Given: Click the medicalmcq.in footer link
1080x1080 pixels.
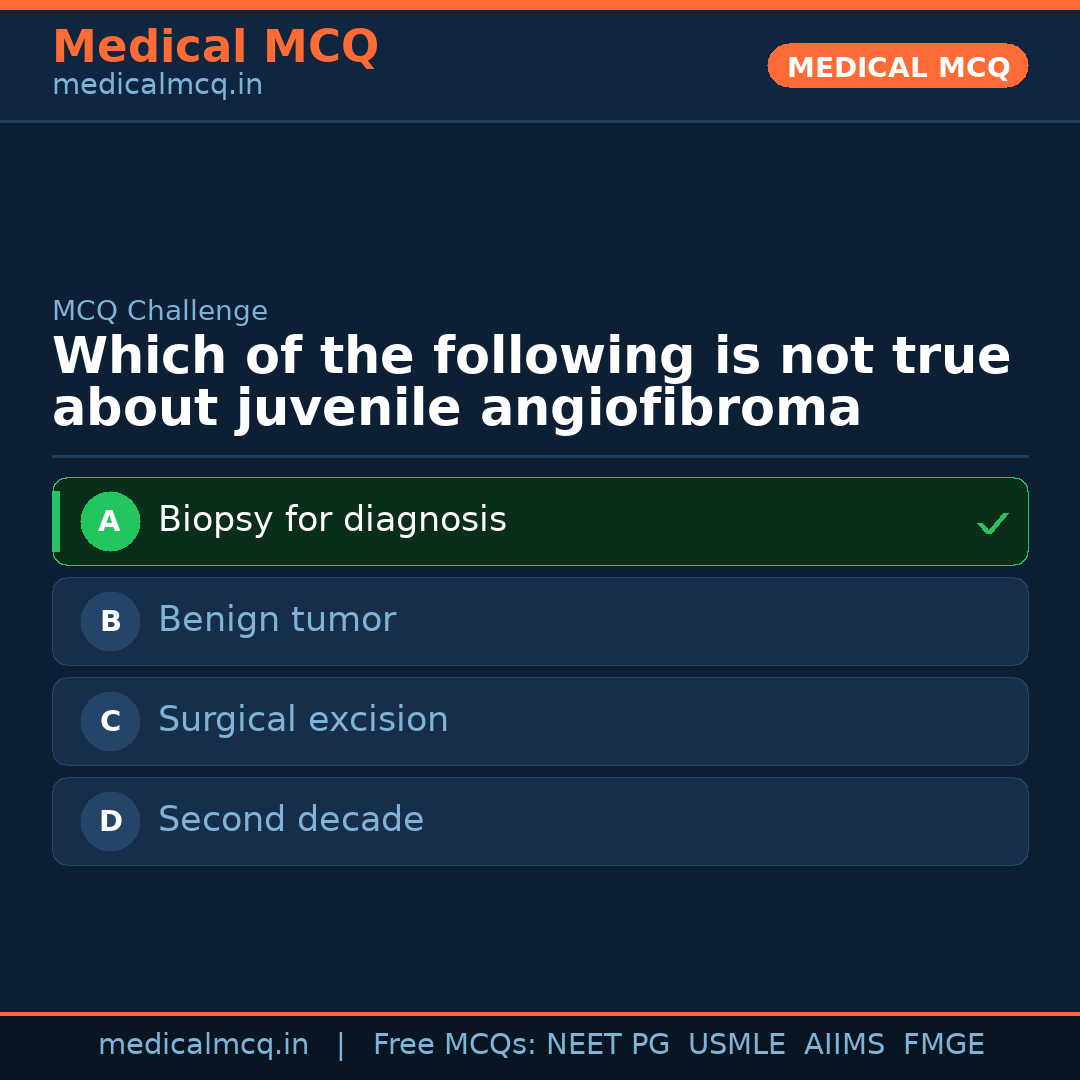Looking at the screenshot, I should pos(203,1044).
